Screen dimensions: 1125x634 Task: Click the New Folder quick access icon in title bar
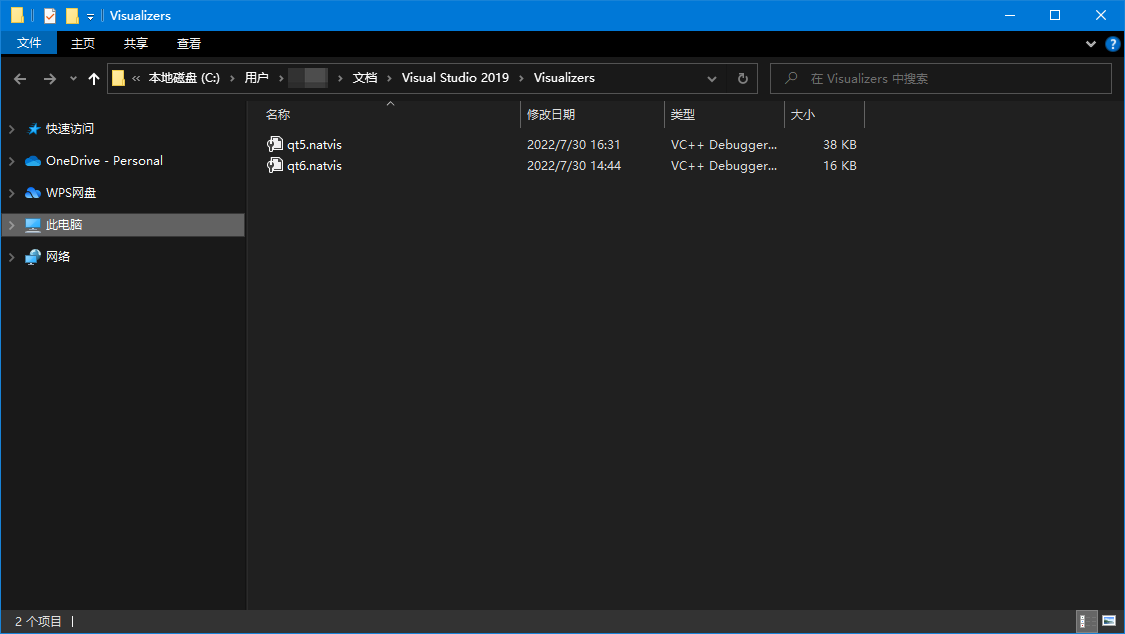click(x=72, y=15)
